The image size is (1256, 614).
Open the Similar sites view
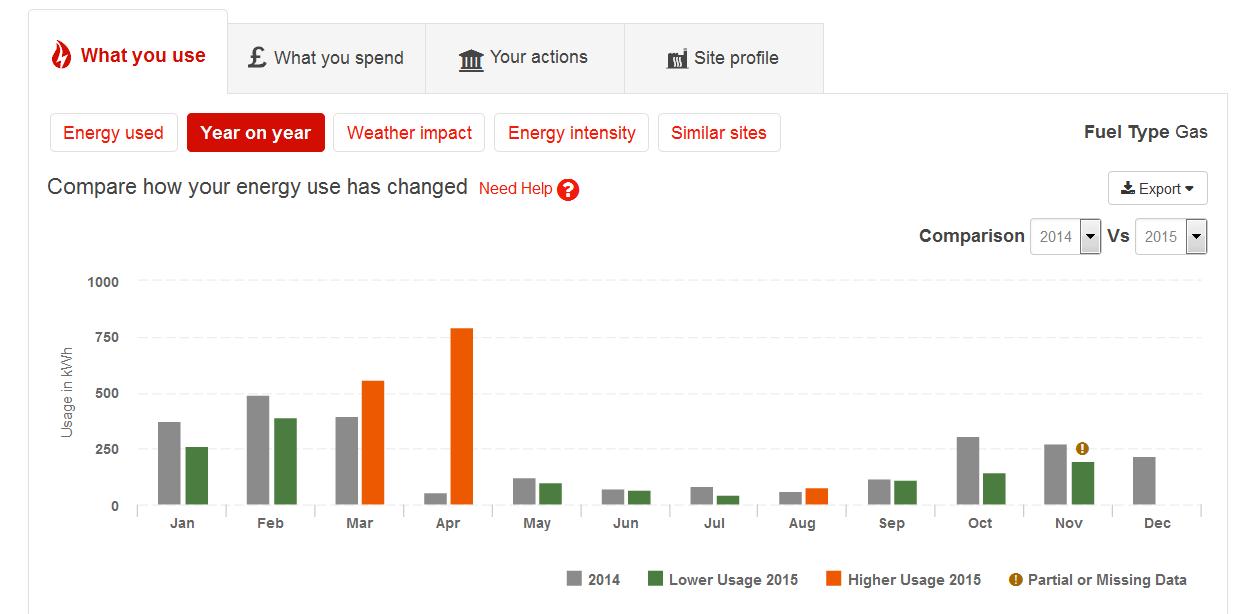pyautogui.click(x=719, y=132)
